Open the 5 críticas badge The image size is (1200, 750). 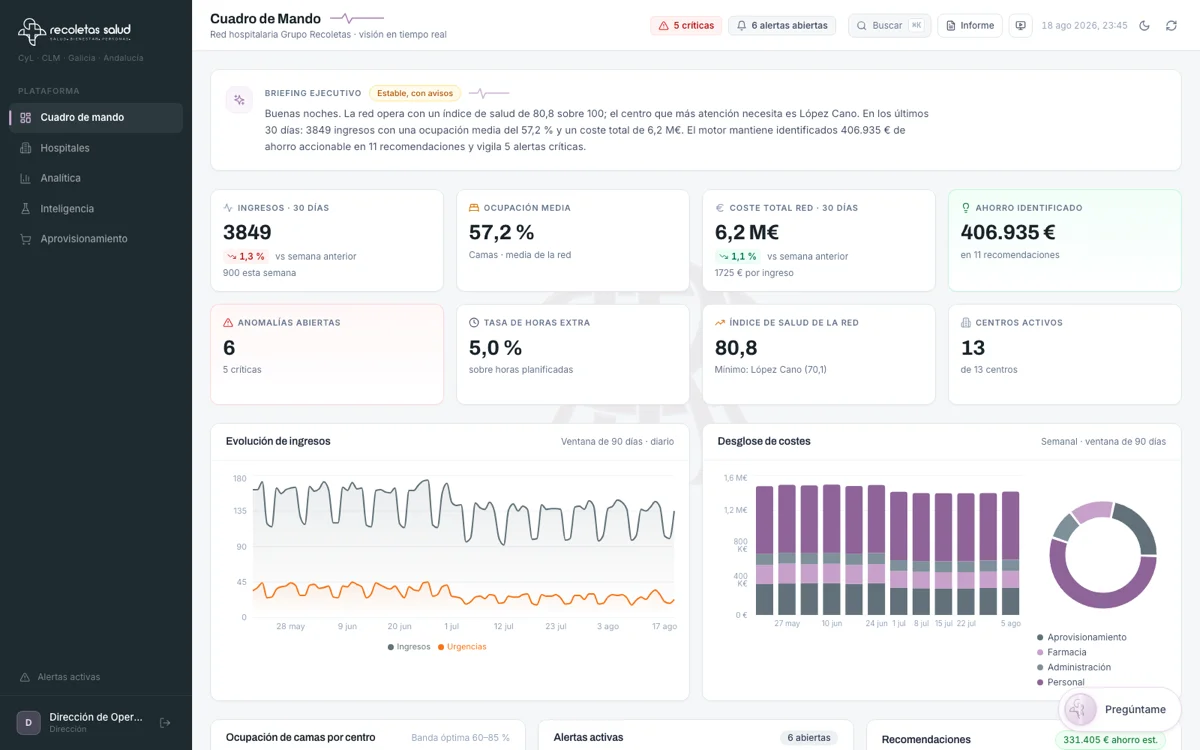click(686, 26)
